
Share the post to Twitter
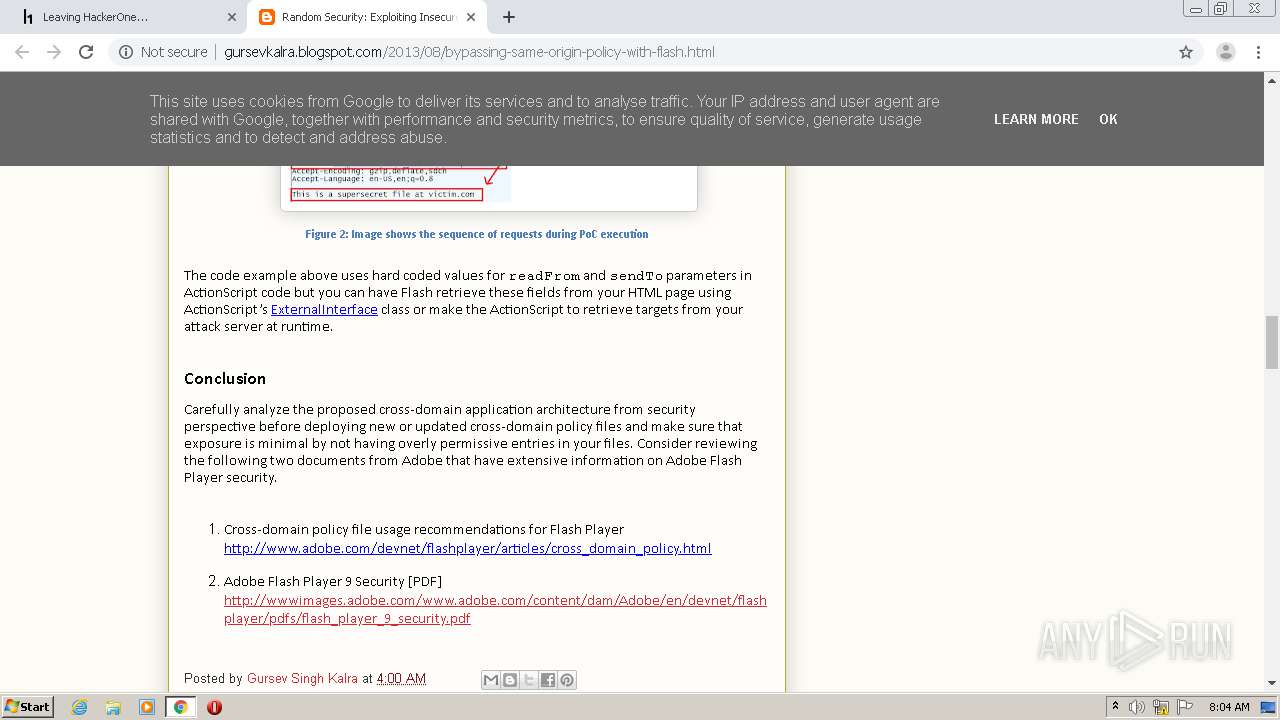(529, 680)
